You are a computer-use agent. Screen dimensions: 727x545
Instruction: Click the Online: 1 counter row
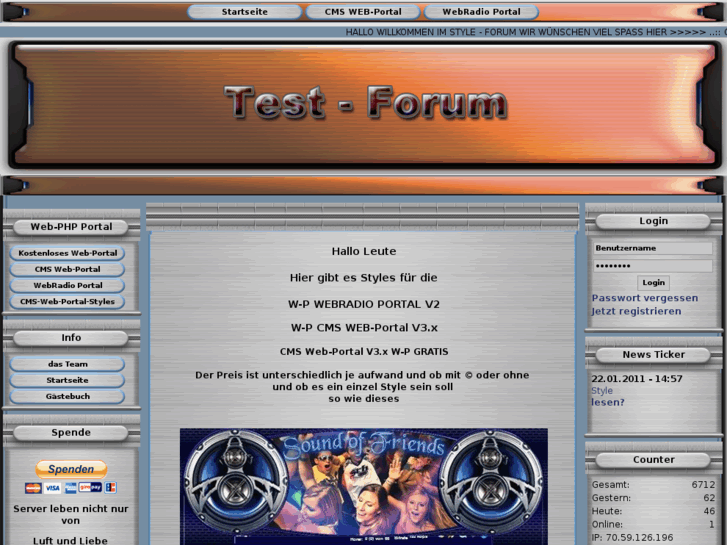tap(653, 525)
